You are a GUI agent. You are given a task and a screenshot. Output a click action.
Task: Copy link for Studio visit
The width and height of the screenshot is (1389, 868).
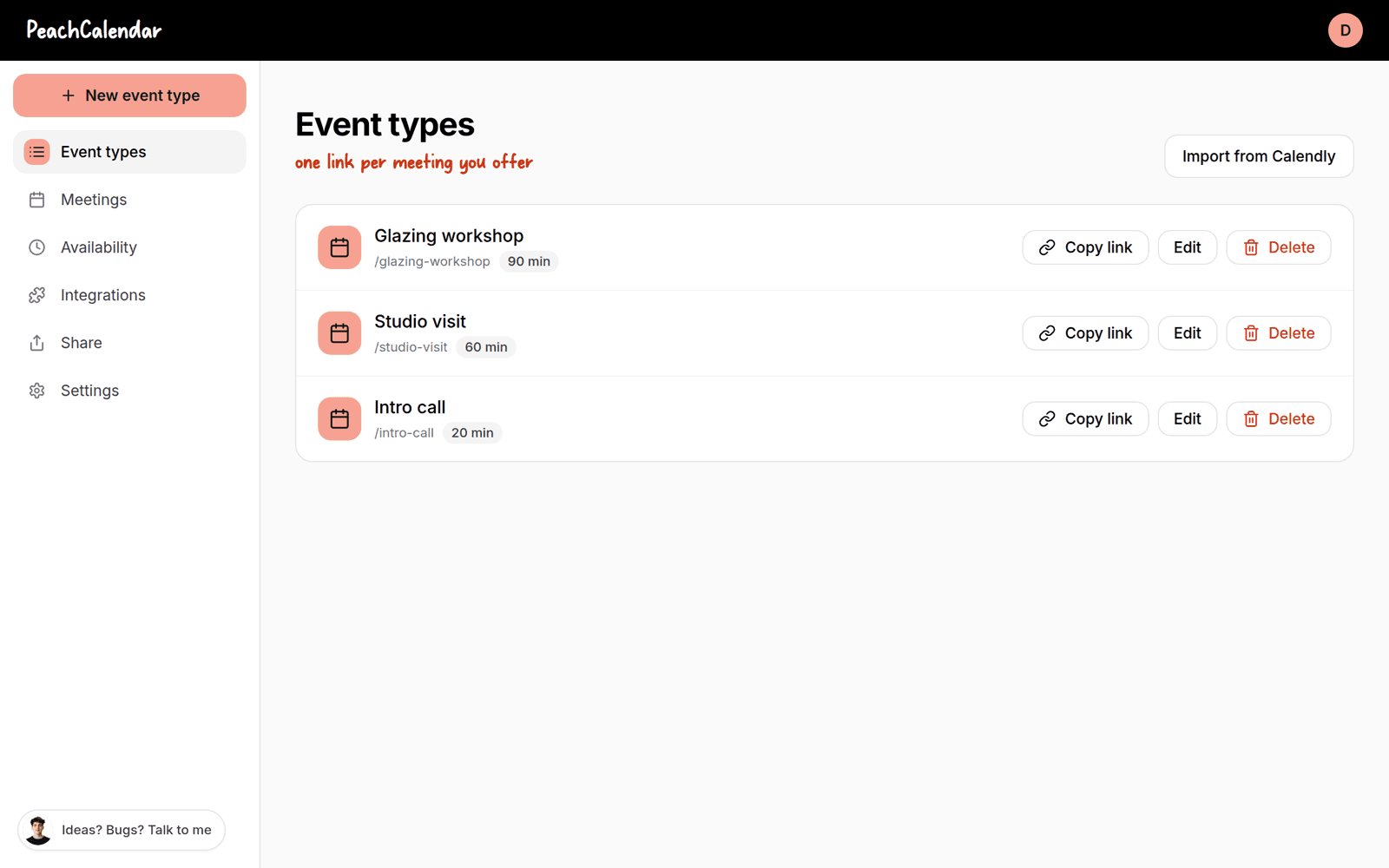click(1085, 333)
